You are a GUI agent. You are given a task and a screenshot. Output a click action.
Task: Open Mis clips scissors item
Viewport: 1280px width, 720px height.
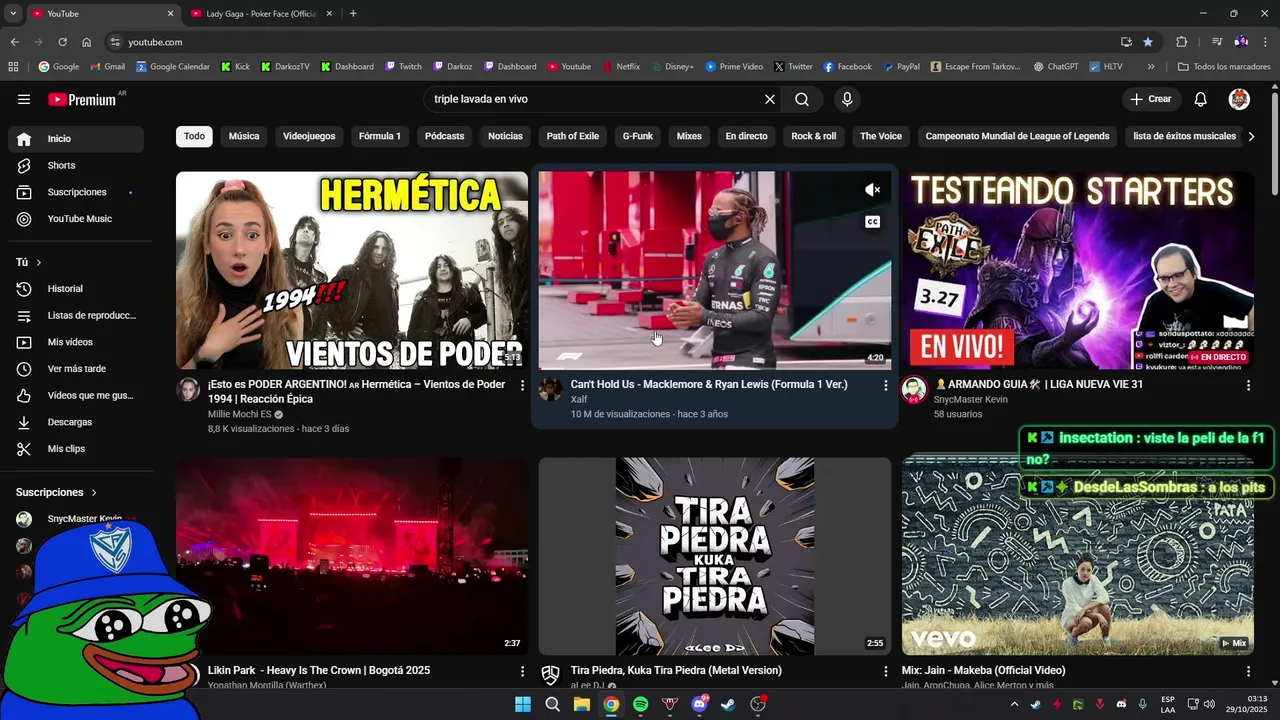[76, 449]
